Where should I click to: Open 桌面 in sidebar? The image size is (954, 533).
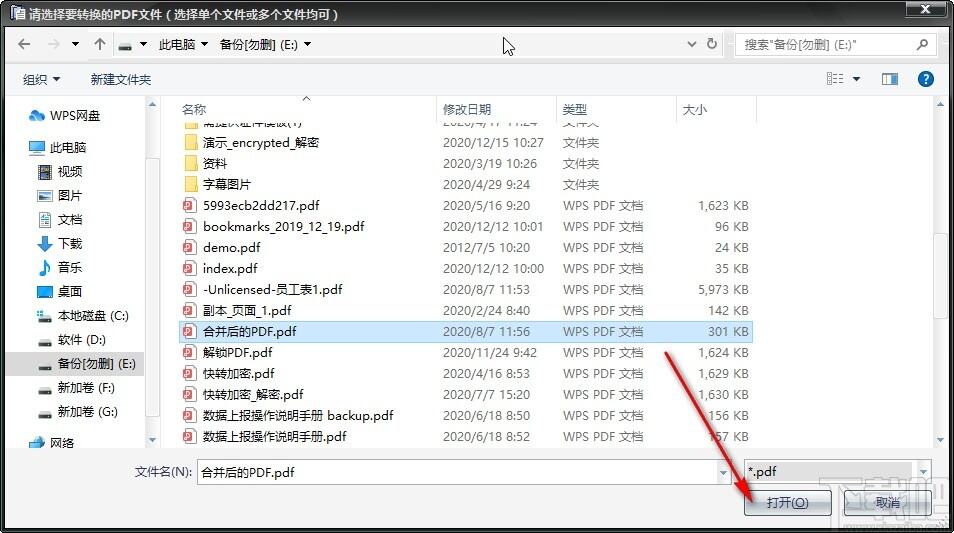pyautogui.click(x=60, y=291)
